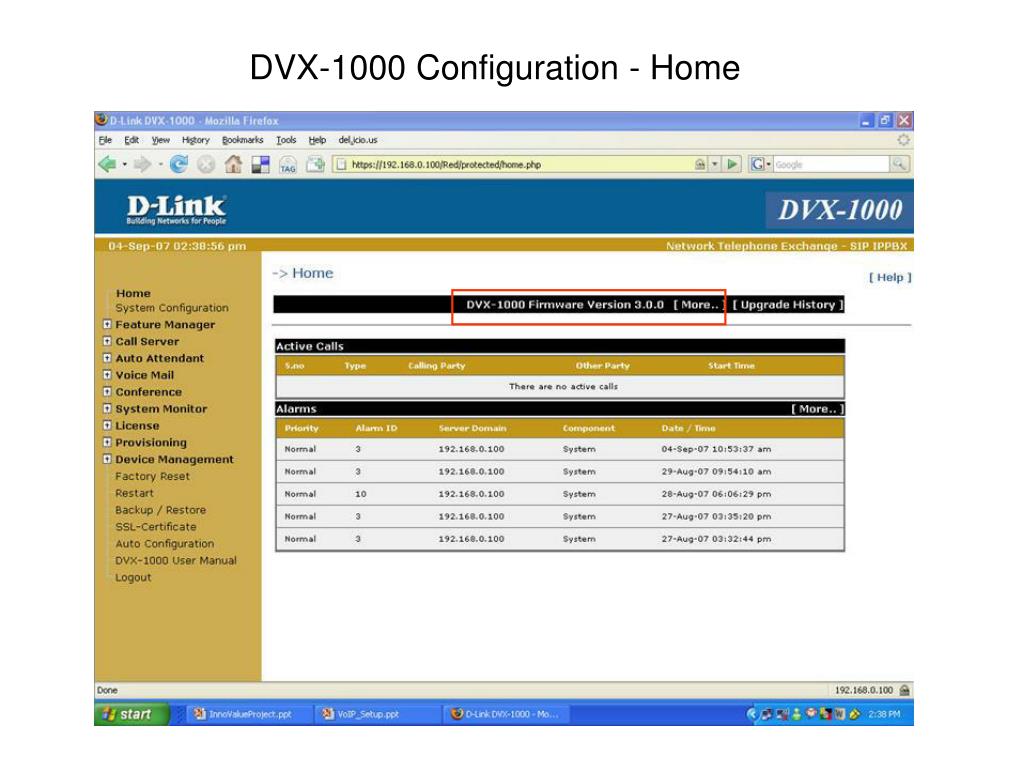1024x768 pixels.
Task: Expand the Voice Mail tree node
Action: click(x=107, y=375)
